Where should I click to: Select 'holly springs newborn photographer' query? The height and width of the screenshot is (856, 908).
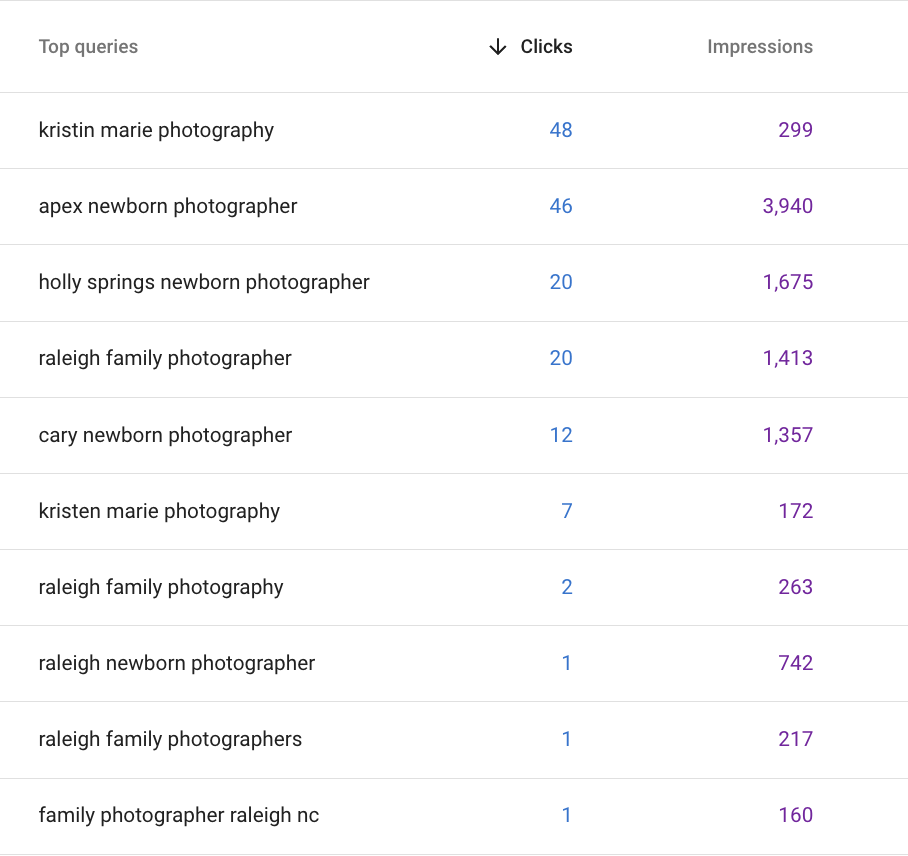click(x=204, y=282)
